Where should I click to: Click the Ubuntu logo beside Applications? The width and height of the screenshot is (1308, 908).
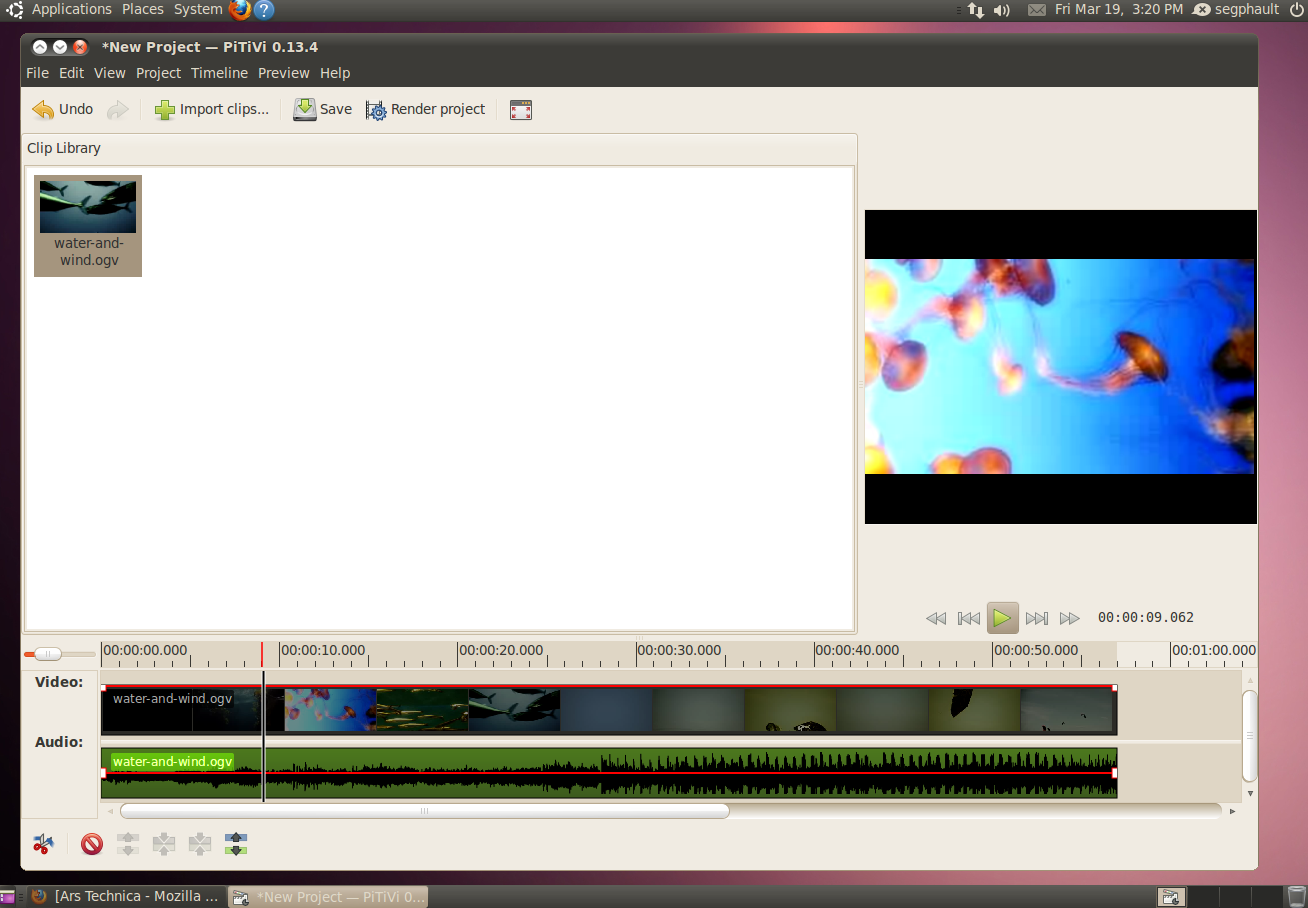16,9
